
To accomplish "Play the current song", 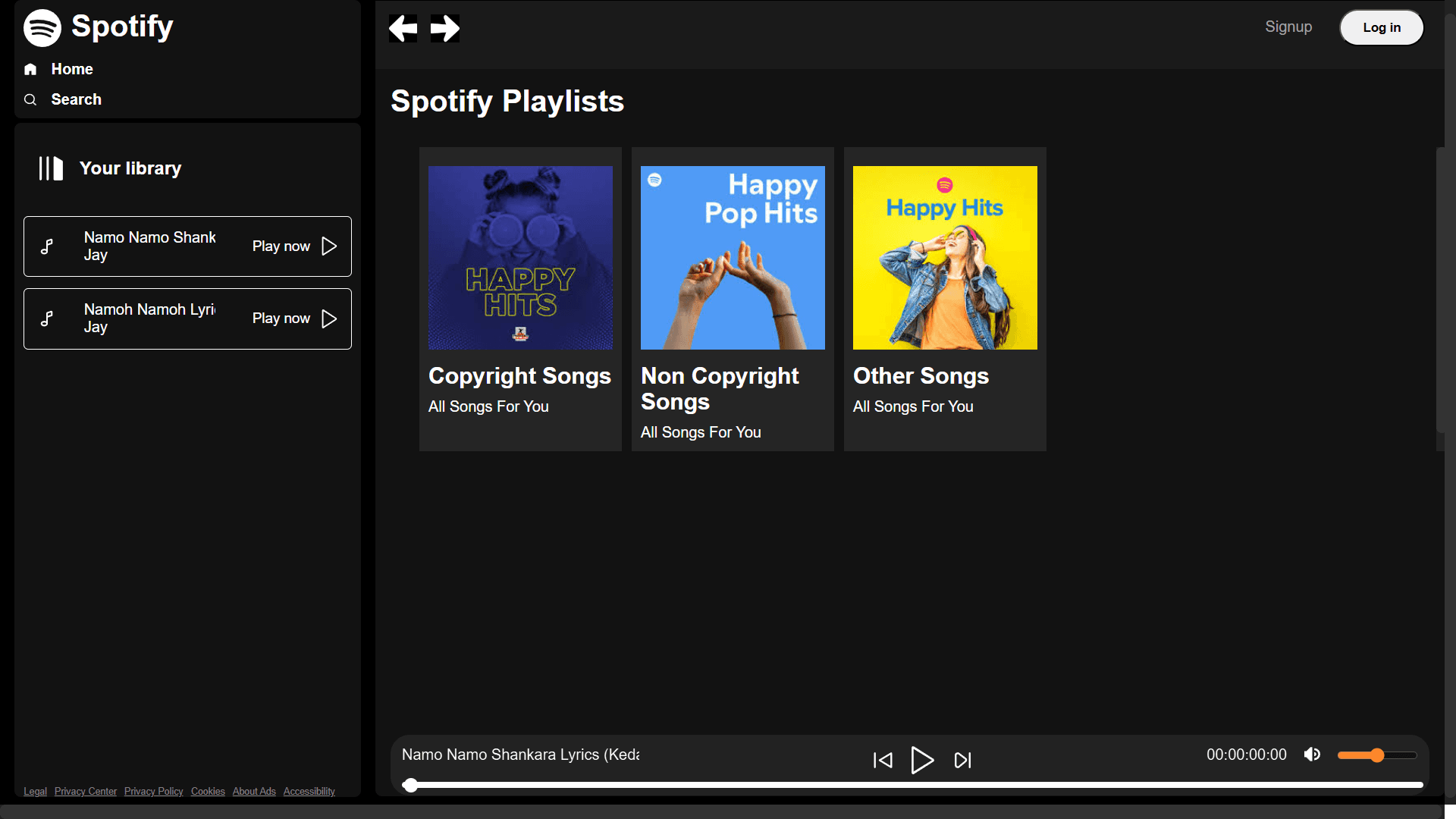I will pyautogui.click(x=922, y=760).
